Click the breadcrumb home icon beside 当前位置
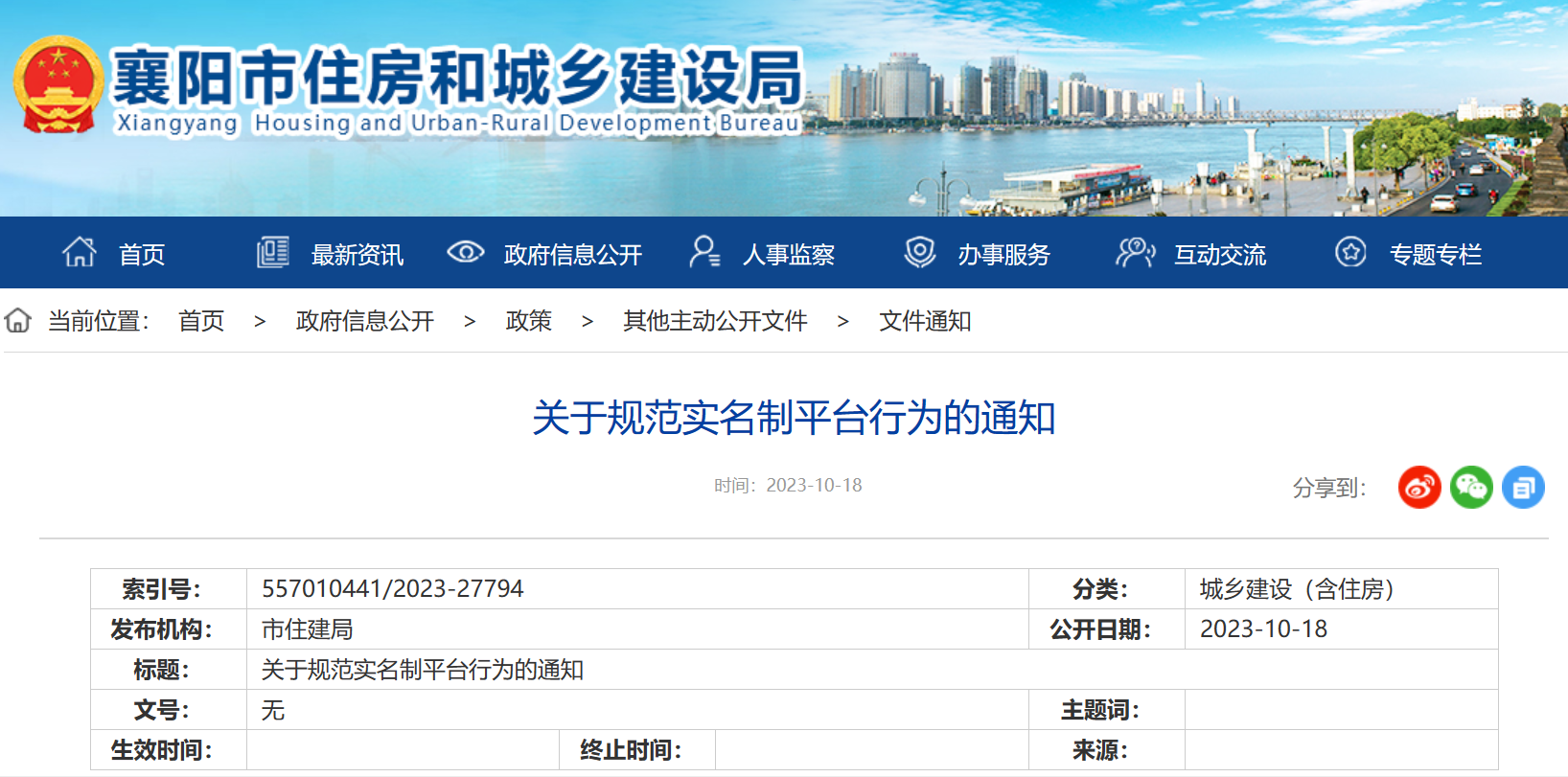The height and width of the screenshot is (777, 1568). tap(18, 321)
